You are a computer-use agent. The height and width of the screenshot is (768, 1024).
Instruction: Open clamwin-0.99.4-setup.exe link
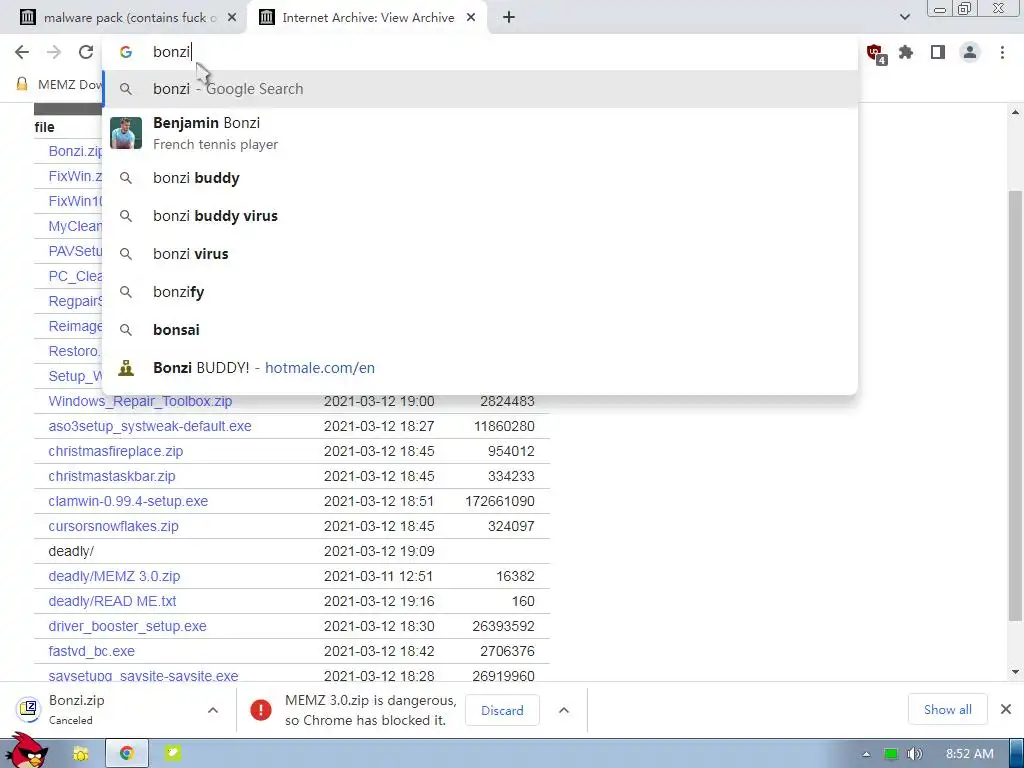tap(128, 502)
